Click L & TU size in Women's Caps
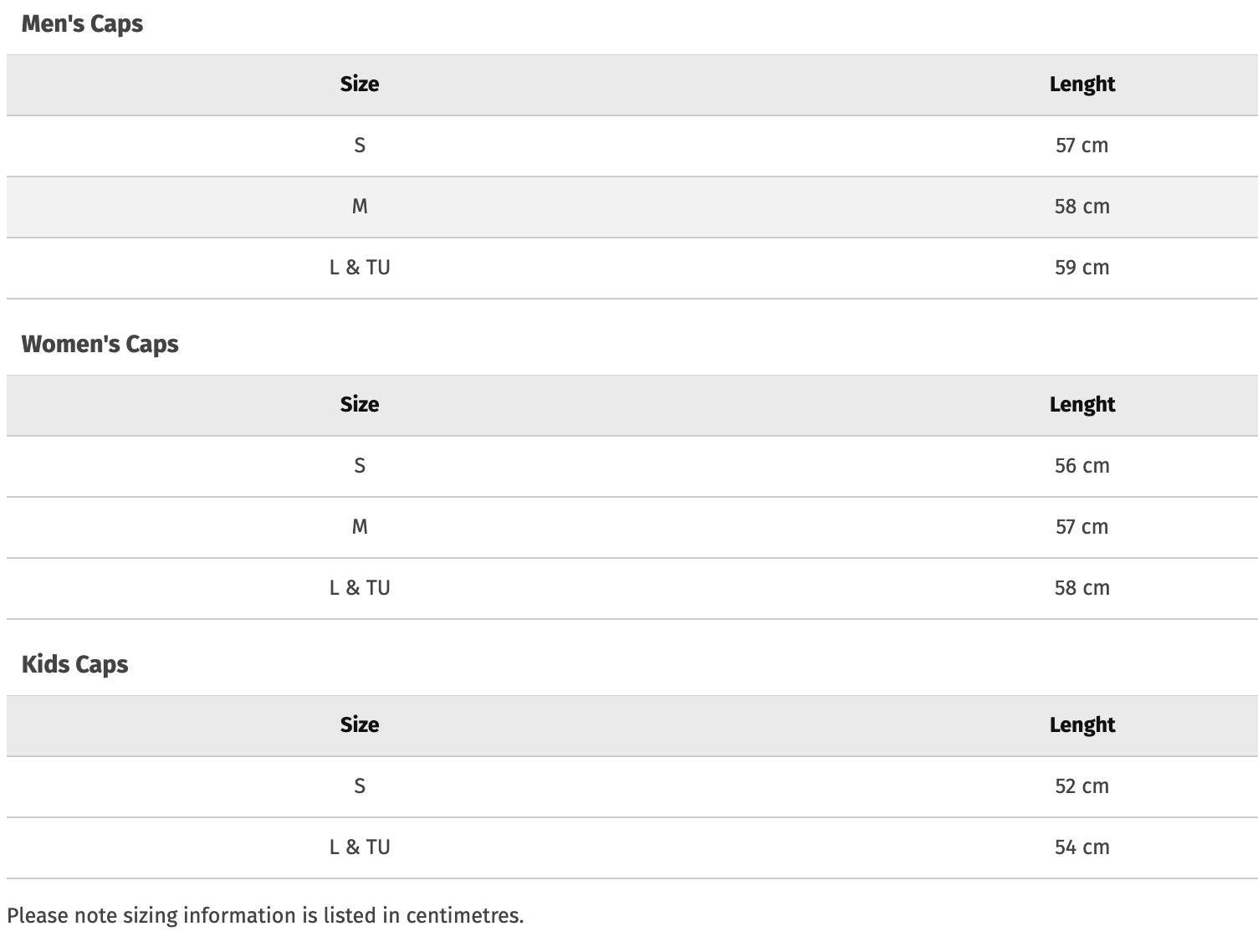Viewport: 1258px width, 952px height. pos(359,588)
